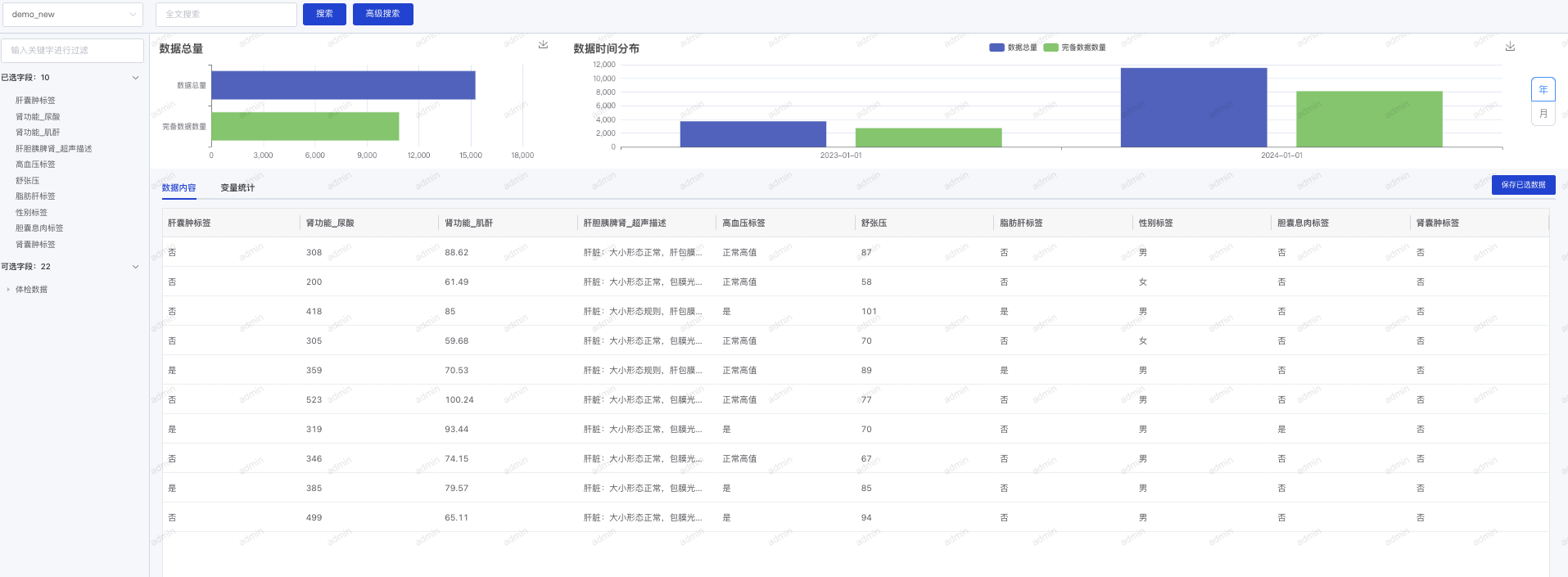
Task: Toggle 完备数据数量 legend series
Action: [1074, 47]
